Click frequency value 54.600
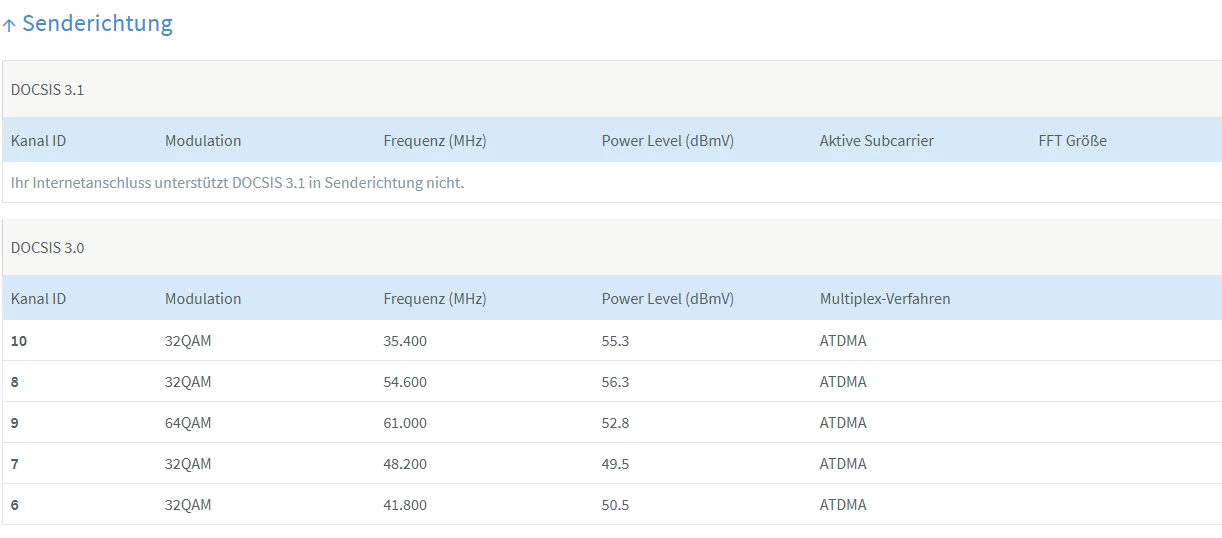The width and height of the screenshot is (1222, 538). pyautogui.click(x=404, y=382)
